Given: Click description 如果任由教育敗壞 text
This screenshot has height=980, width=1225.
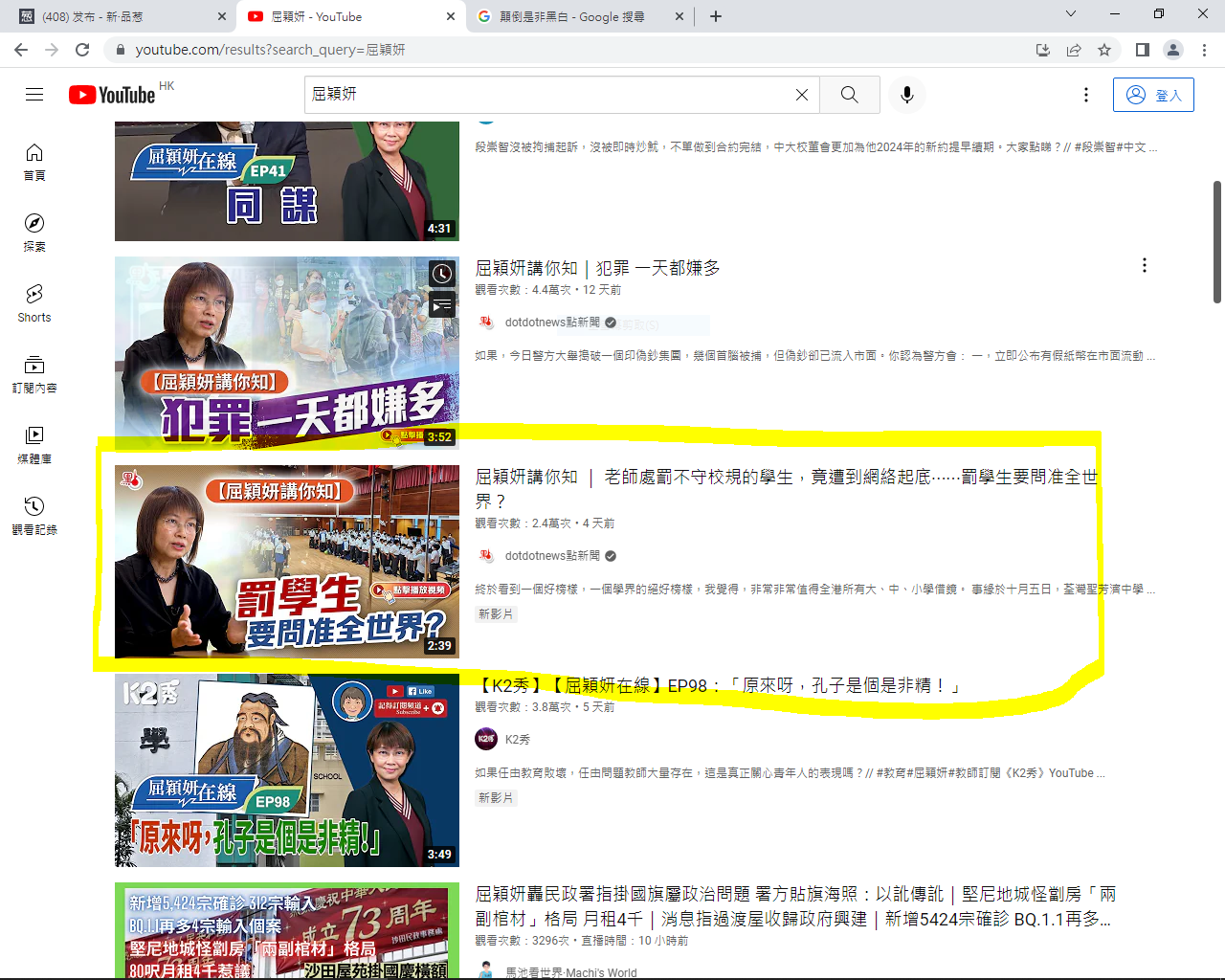Looking at the screenshot, I should coord(791,773).
